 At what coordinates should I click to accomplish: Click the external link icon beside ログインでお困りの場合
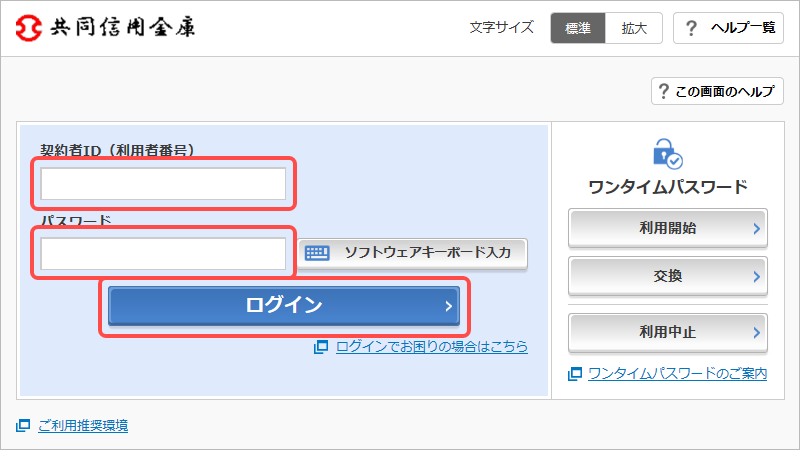click(320, 347)
